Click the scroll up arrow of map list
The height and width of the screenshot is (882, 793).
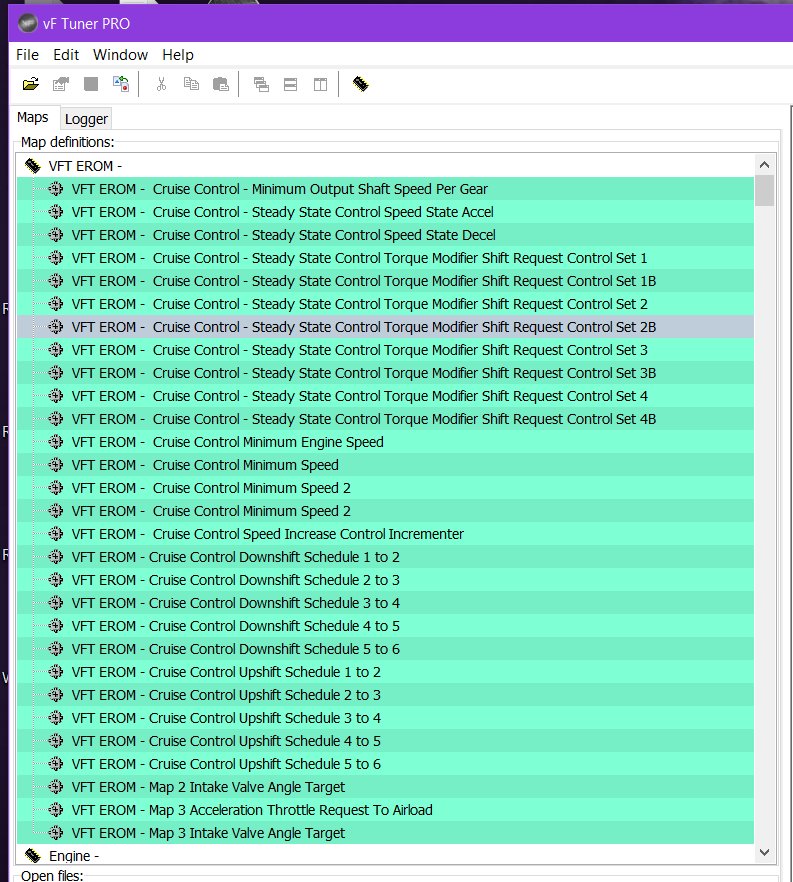click(x=764, y=165)
